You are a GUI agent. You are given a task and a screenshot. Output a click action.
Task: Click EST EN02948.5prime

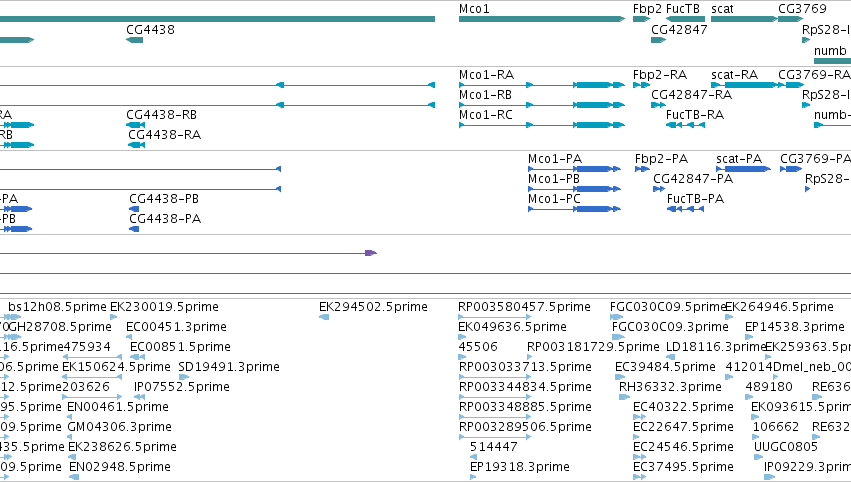coord(74,477)
